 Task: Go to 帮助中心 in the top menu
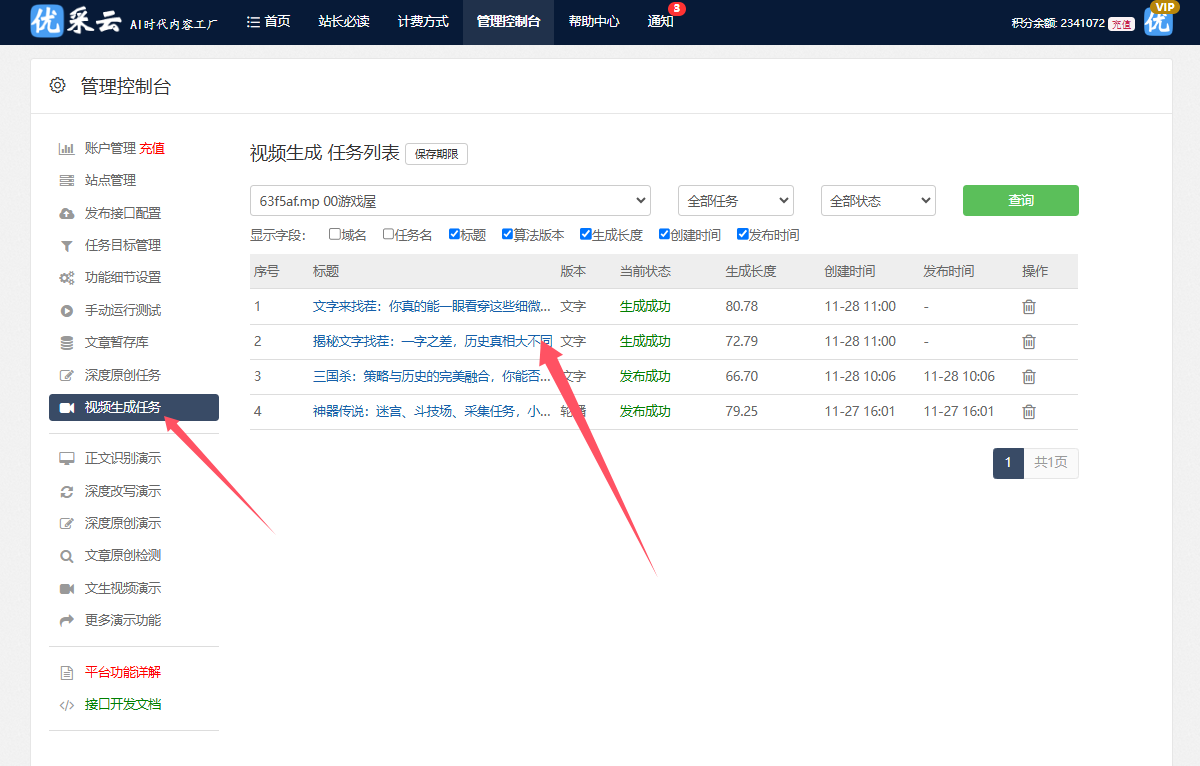594,22
